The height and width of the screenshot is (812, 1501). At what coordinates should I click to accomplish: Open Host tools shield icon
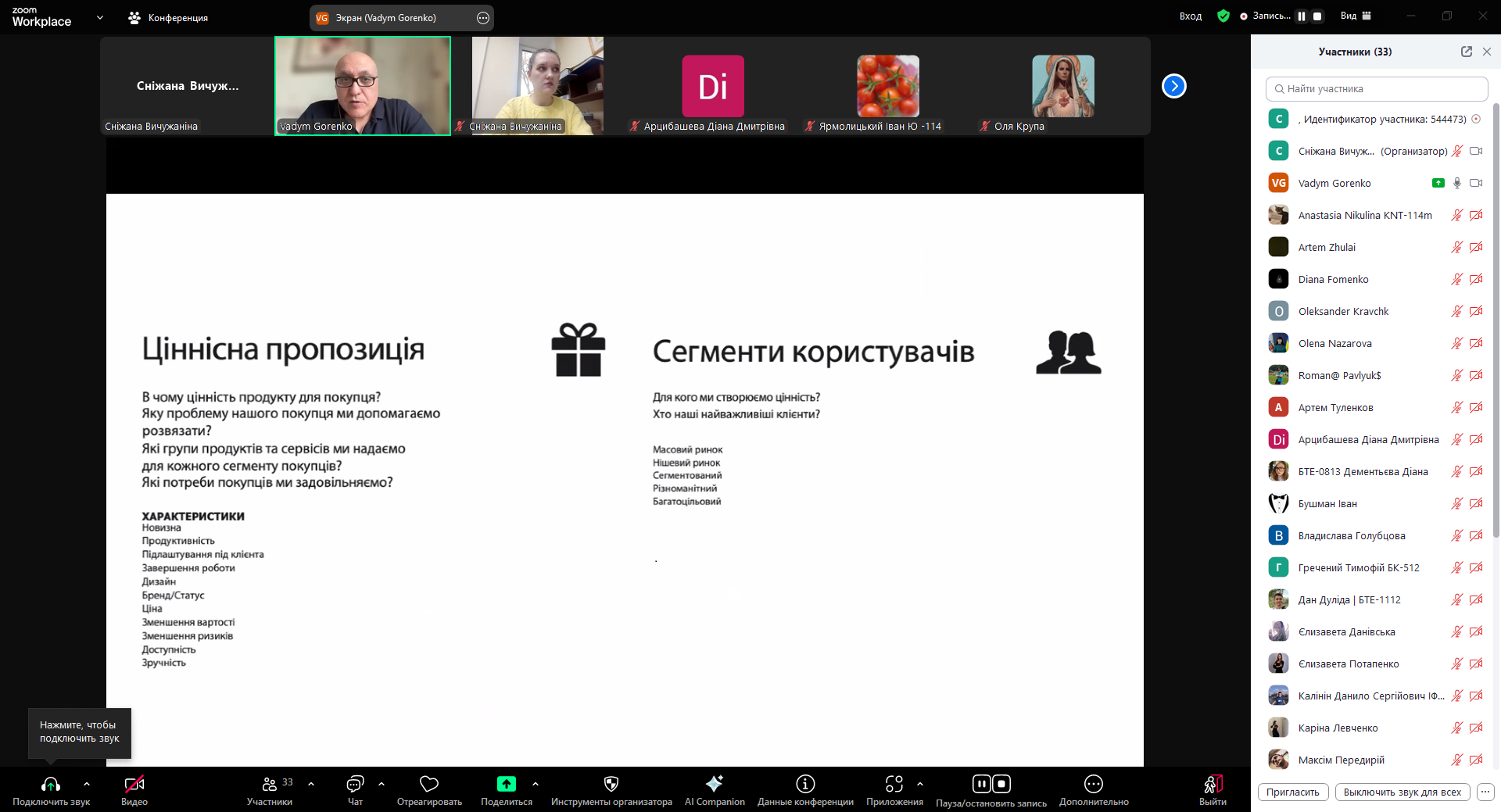pyautogui.click(x=611, y=784)
